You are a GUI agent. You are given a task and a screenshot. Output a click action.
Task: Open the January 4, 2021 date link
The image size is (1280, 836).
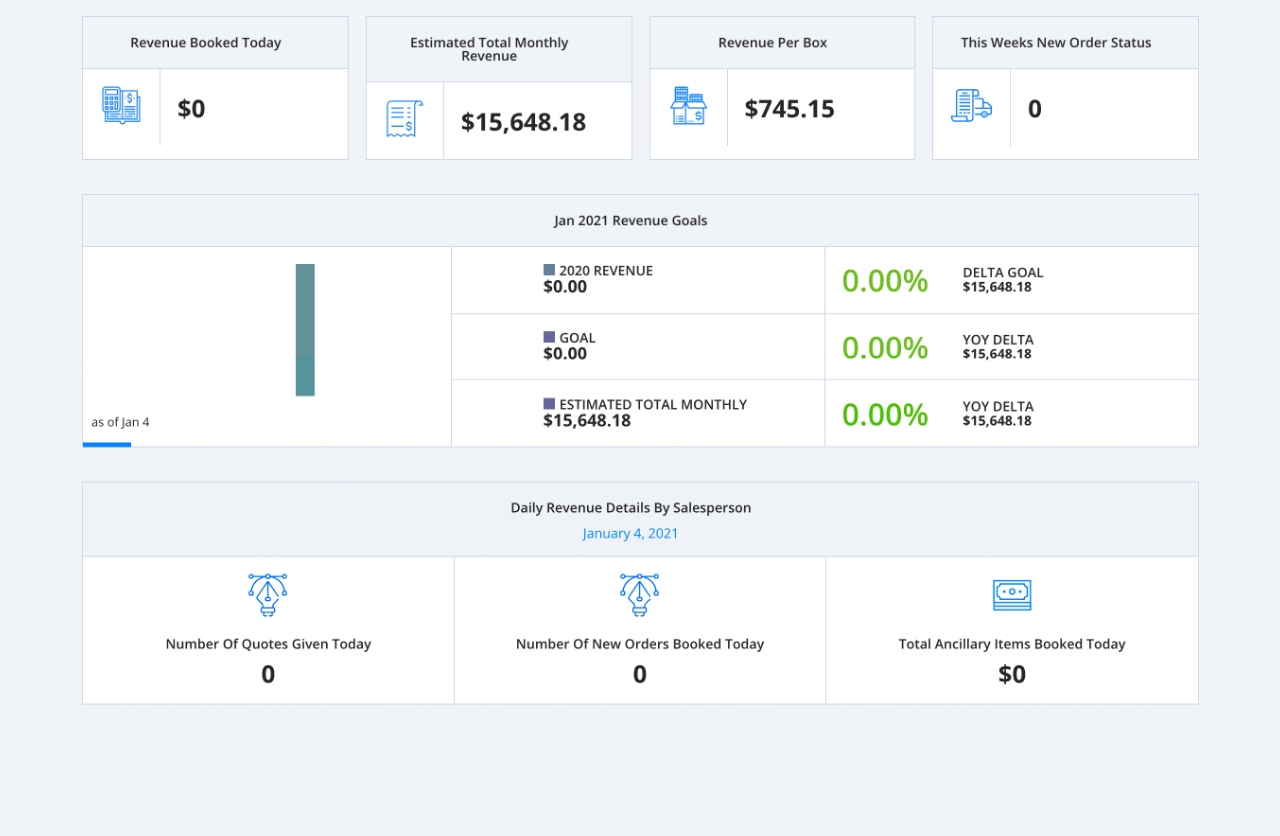[x=630, y=533]
